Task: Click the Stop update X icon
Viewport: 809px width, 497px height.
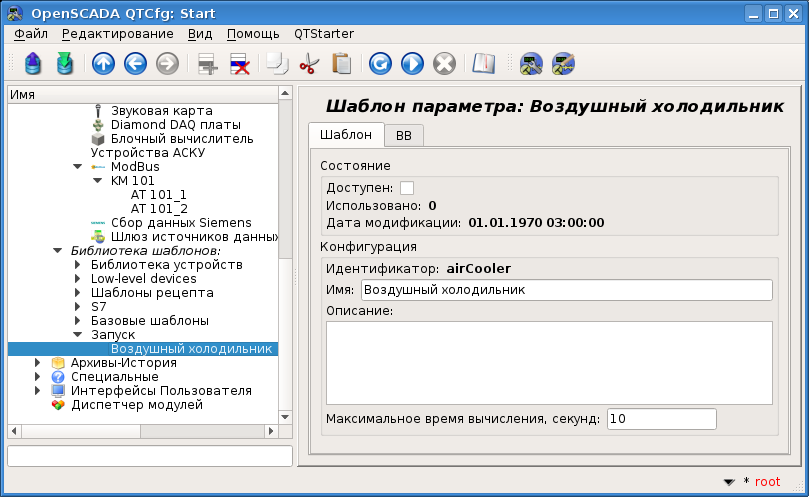Action: [x=444, y=64]
